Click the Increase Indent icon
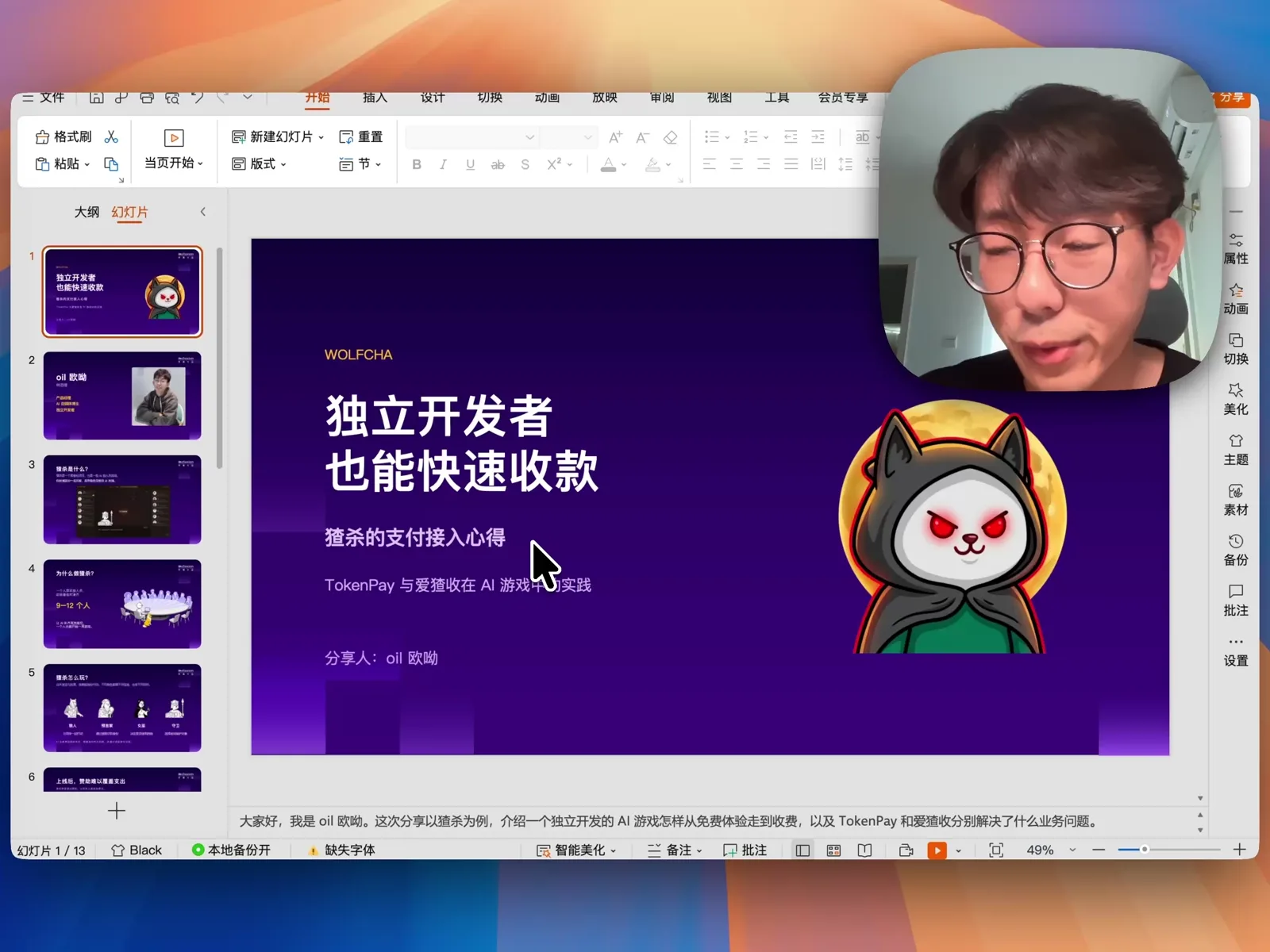The image size is (1270, 952). (x=818, y=137)
